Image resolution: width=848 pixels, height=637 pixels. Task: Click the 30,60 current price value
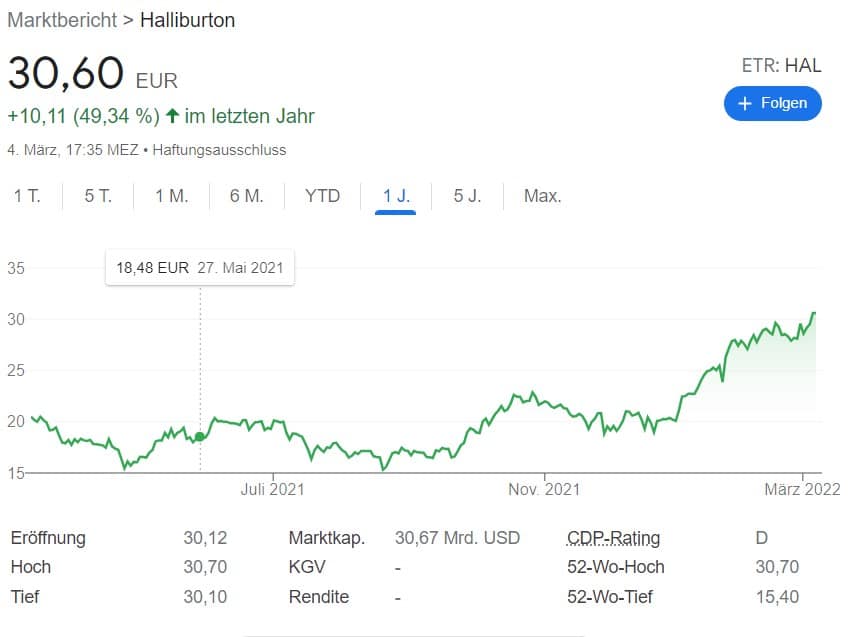pyautogui.click(x=66, y=72)
